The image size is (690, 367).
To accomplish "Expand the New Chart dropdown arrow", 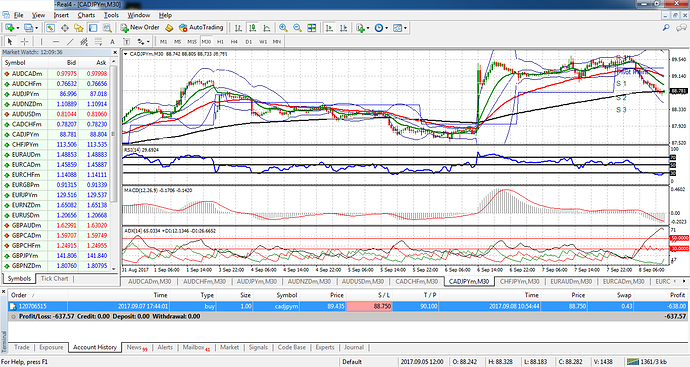I will coord(18,28).
